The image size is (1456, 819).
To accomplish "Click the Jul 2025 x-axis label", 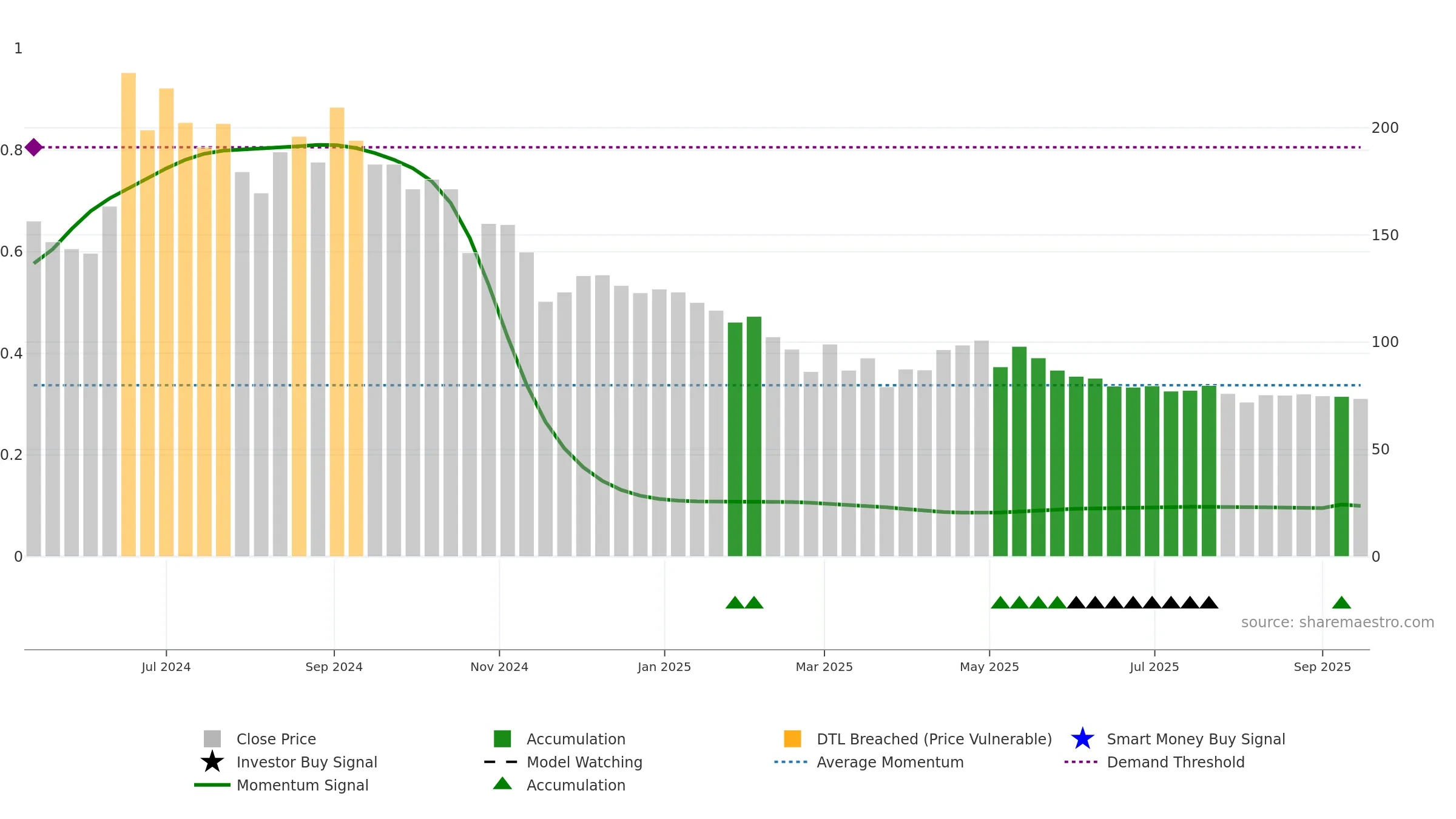I will click(1154, 667).
